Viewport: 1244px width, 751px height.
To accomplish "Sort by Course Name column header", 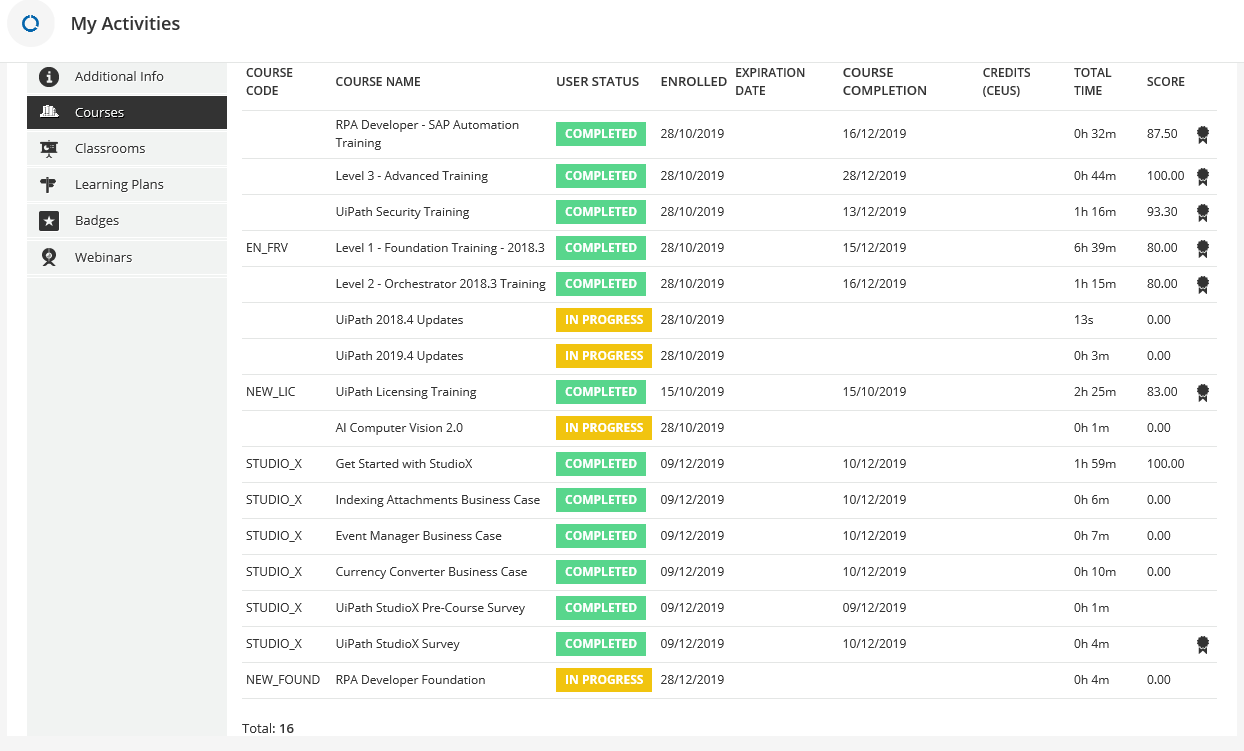I will (x=378, y=82).
